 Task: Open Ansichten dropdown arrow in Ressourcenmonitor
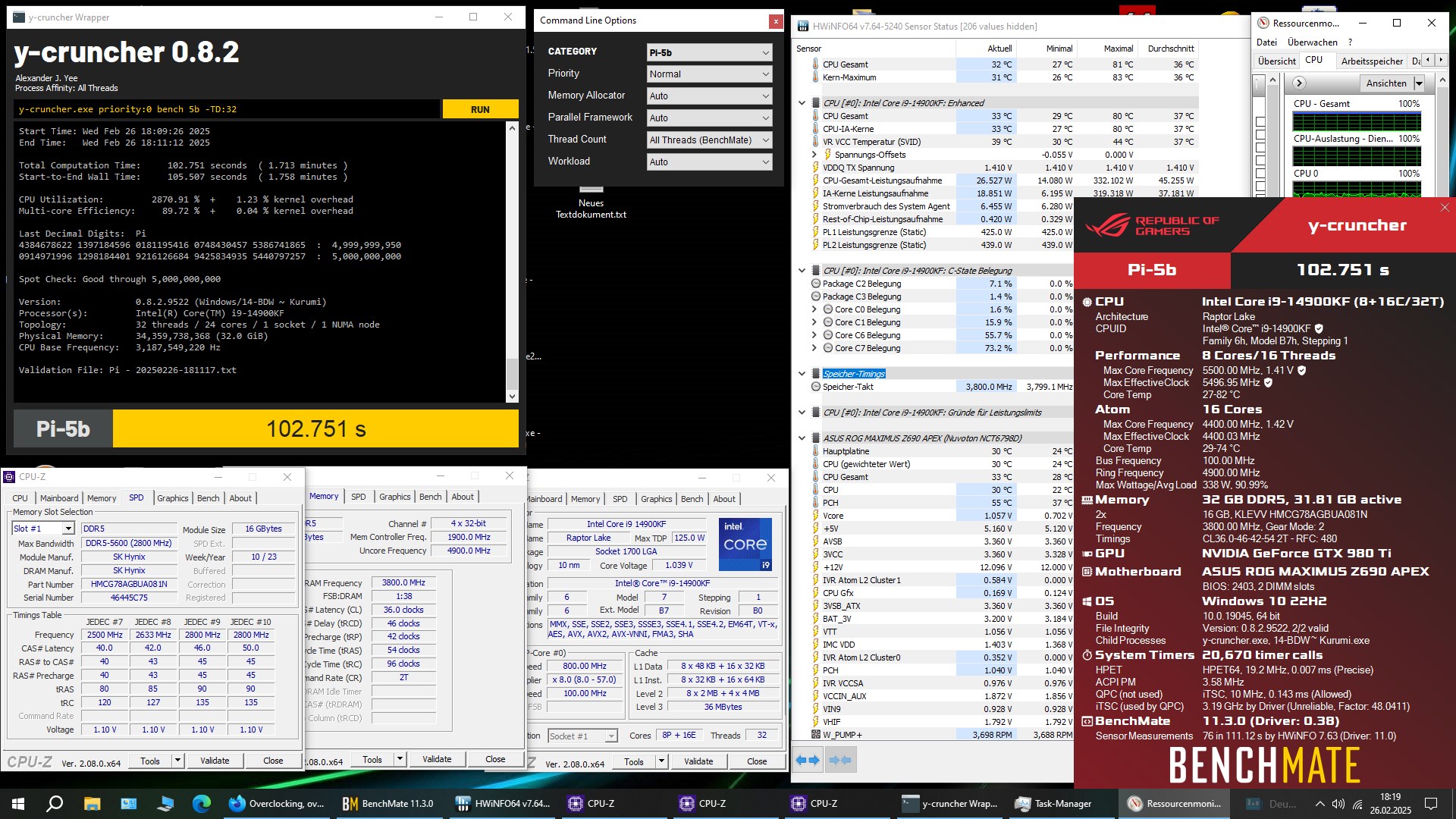(1419, 83)
